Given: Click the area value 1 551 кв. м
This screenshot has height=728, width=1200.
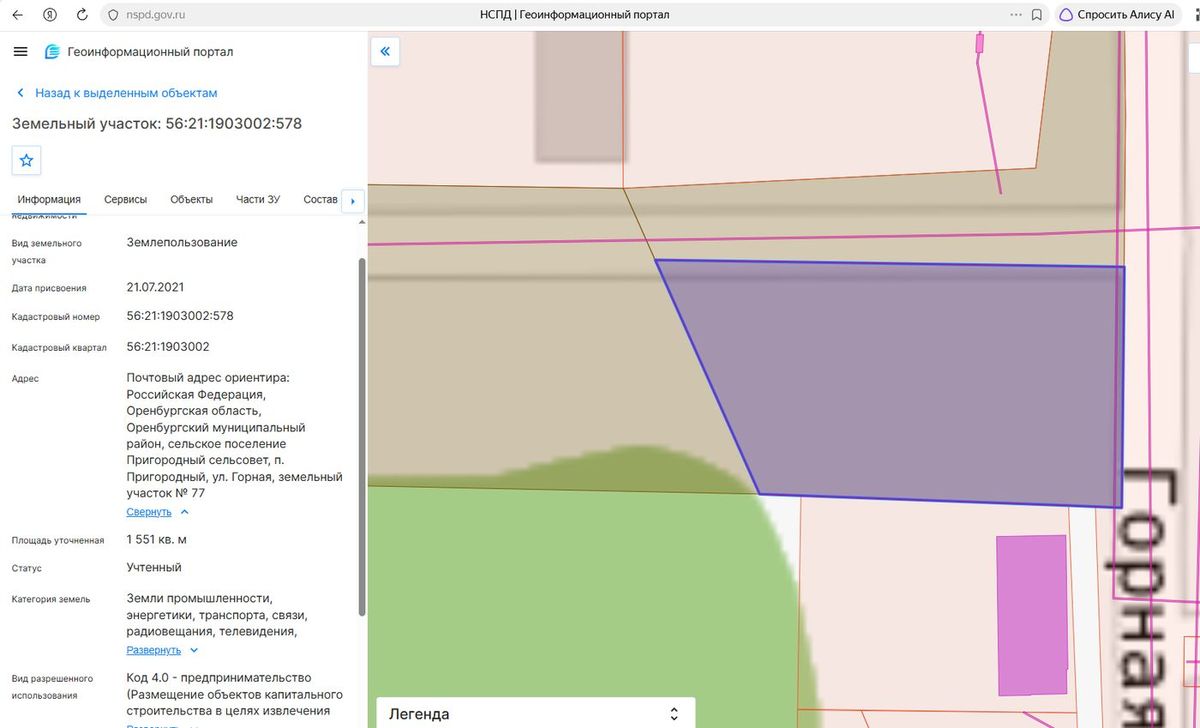Looking at the screenshot, I should pos(156,540).
